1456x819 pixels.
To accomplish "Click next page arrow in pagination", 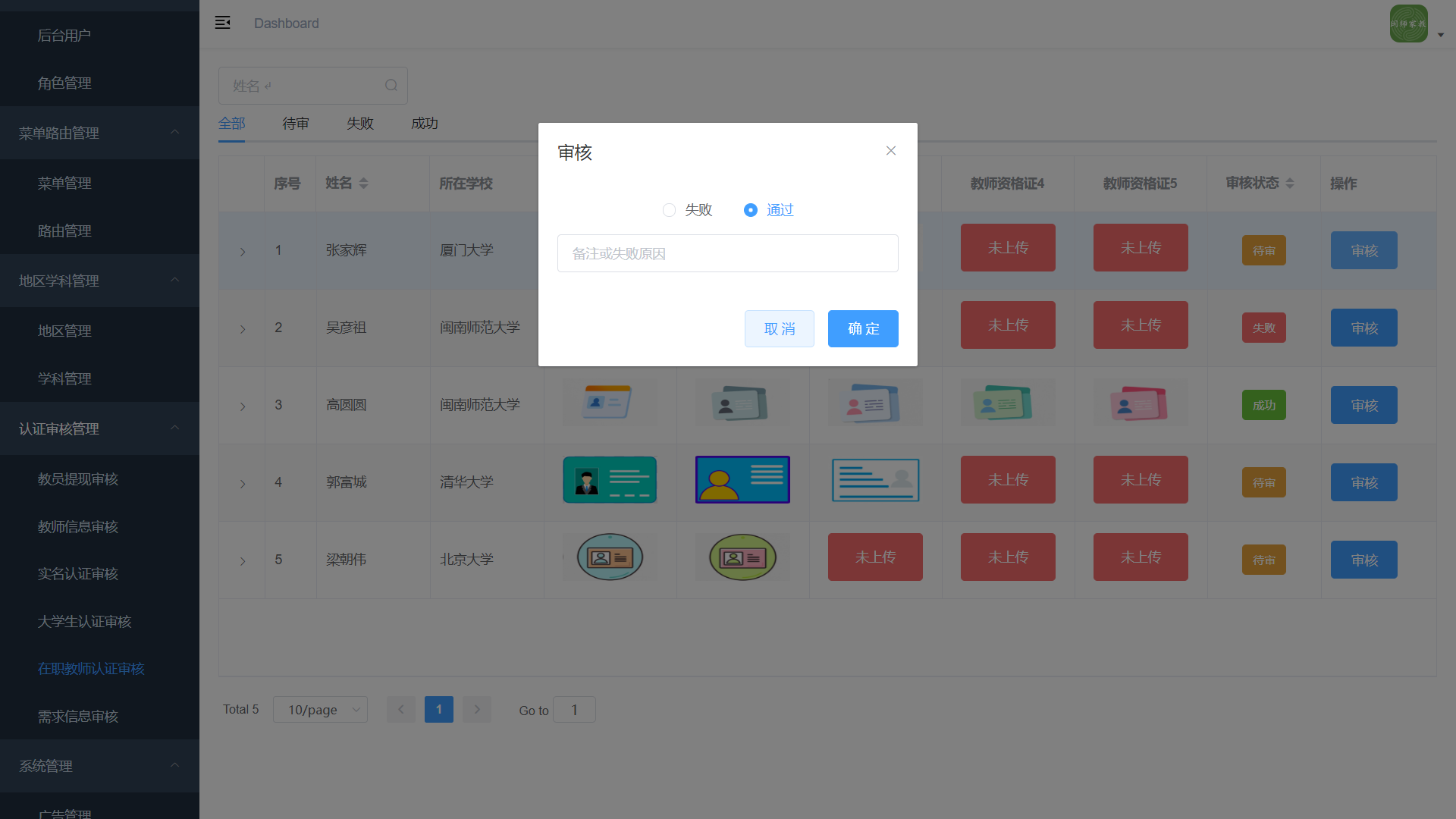I will coord(477,710).
